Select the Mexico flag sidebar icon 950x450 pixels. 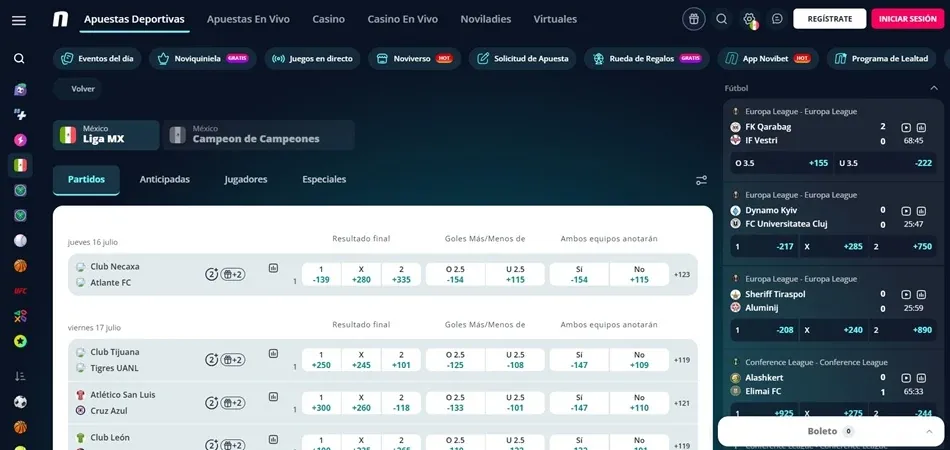pos(20,165)
